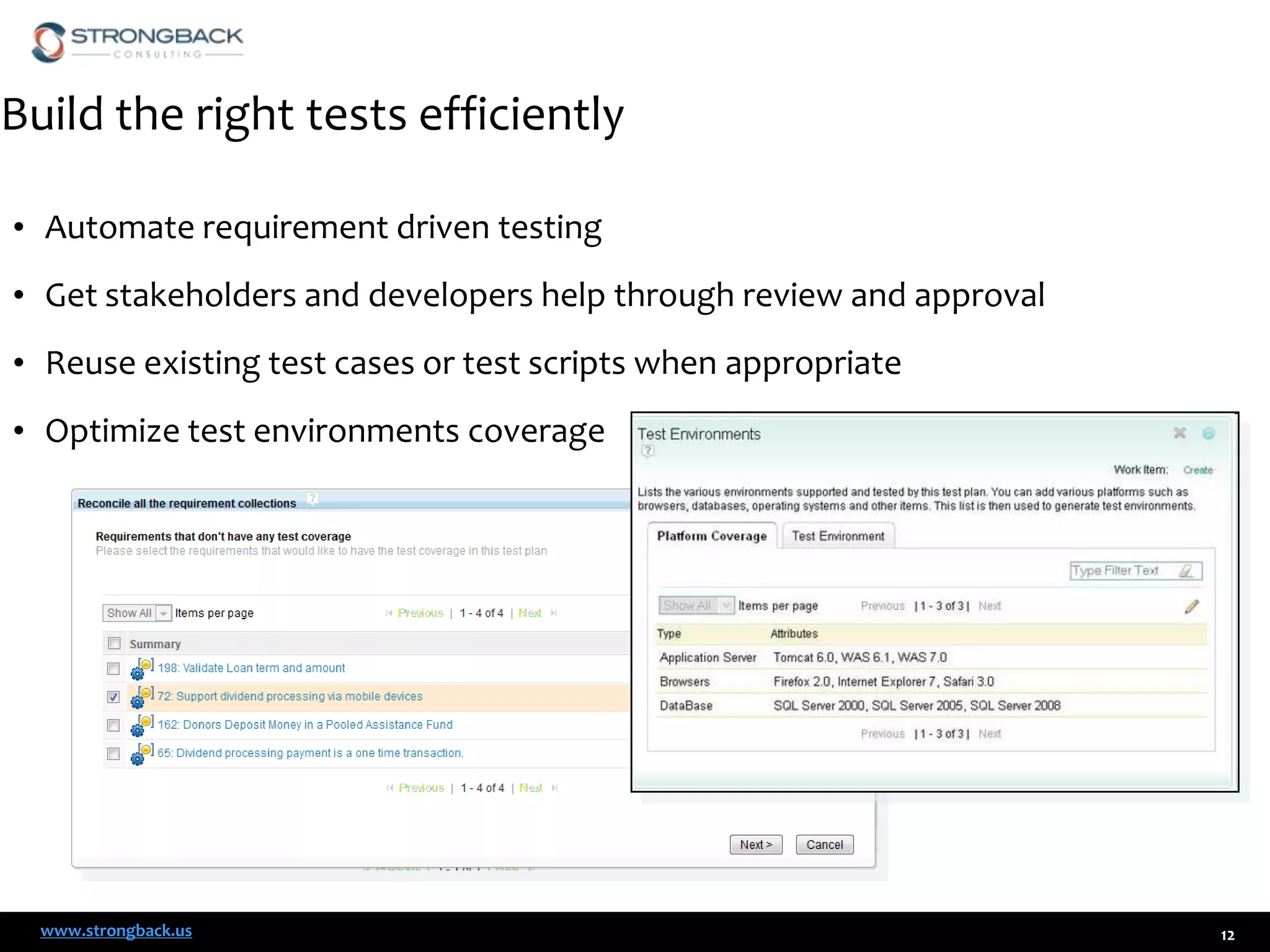Screen dimensions: 1270x952
Task: Click Next in upper Test Environments pager
Action: click(x=990, y=606)
